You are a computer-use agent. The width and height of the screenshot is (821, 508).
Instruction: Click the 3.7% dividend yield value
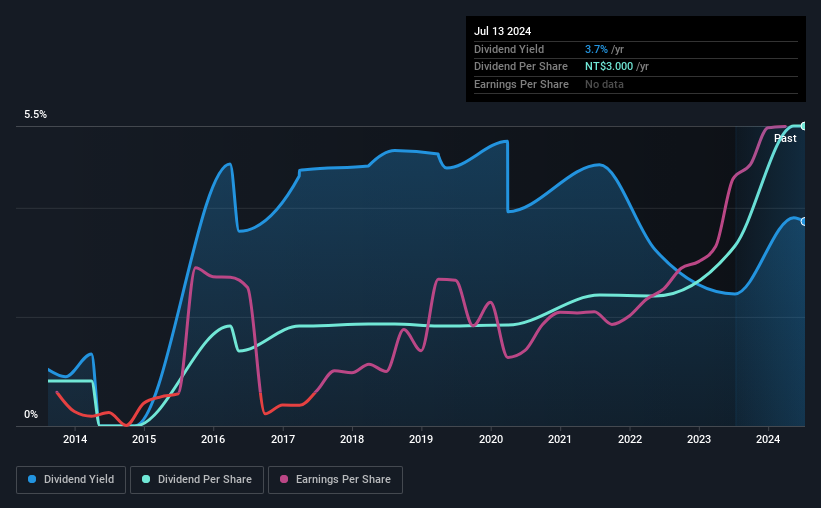tap(596, 49)
